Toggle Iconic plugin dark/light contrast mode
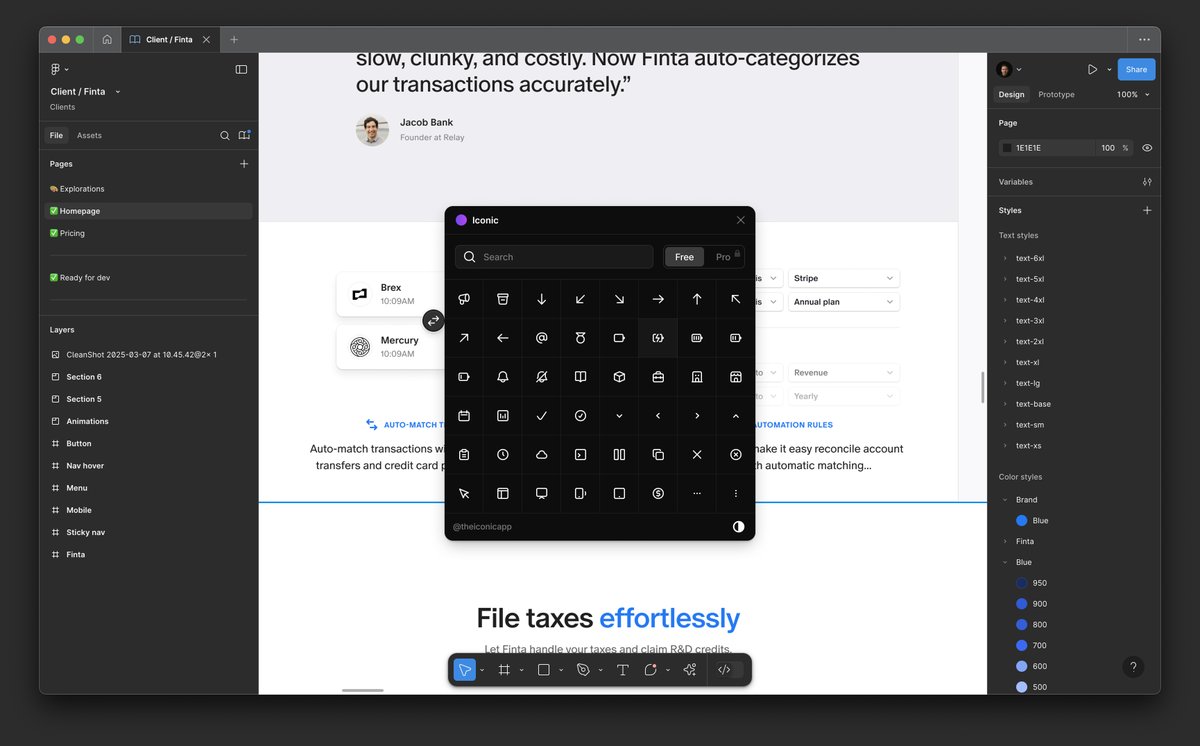 739,526
